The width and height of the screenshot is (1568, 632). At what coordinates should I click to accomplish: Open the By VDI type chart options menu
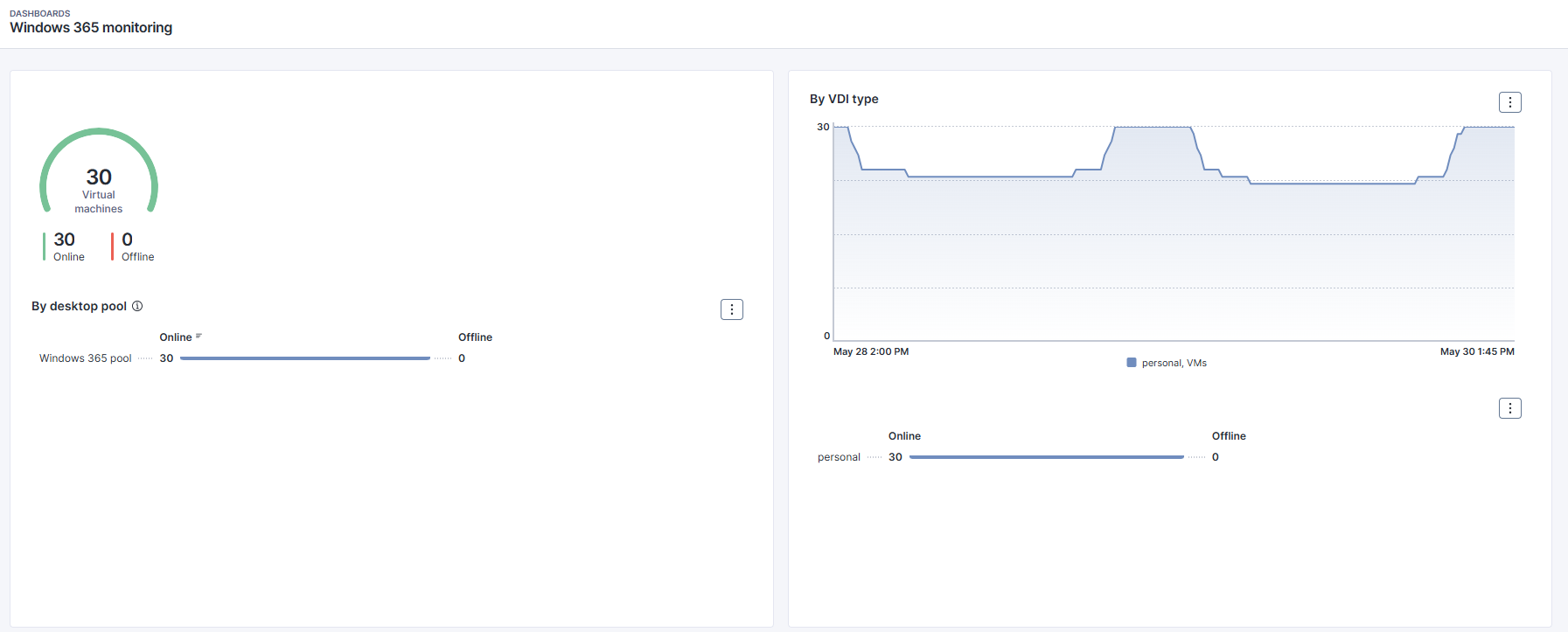tap(1509, 102)
